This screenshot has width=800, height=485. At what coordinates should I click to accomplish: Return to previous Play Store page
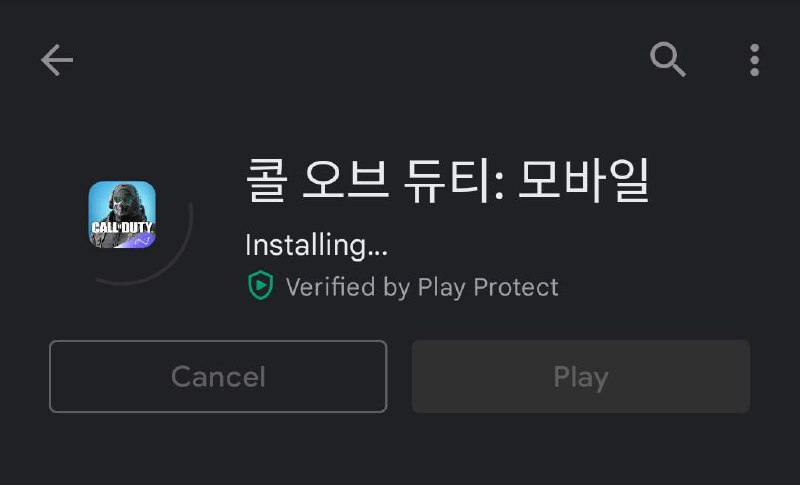click(x=57, y=60)
